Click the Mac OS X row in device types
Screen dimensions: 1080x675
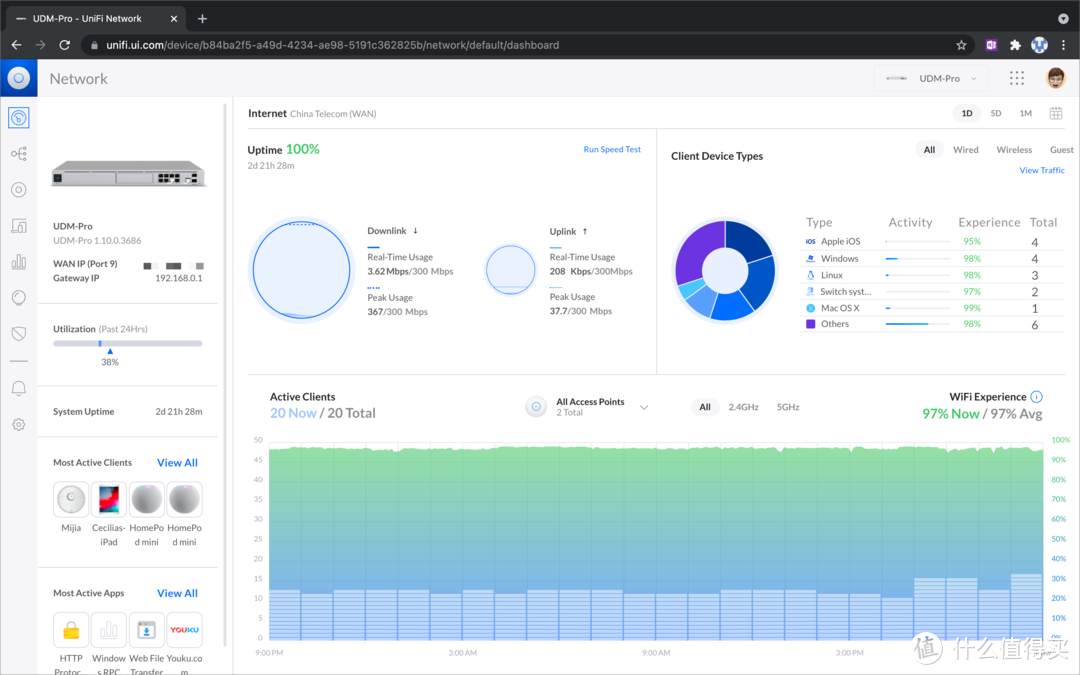coord(935,308)
